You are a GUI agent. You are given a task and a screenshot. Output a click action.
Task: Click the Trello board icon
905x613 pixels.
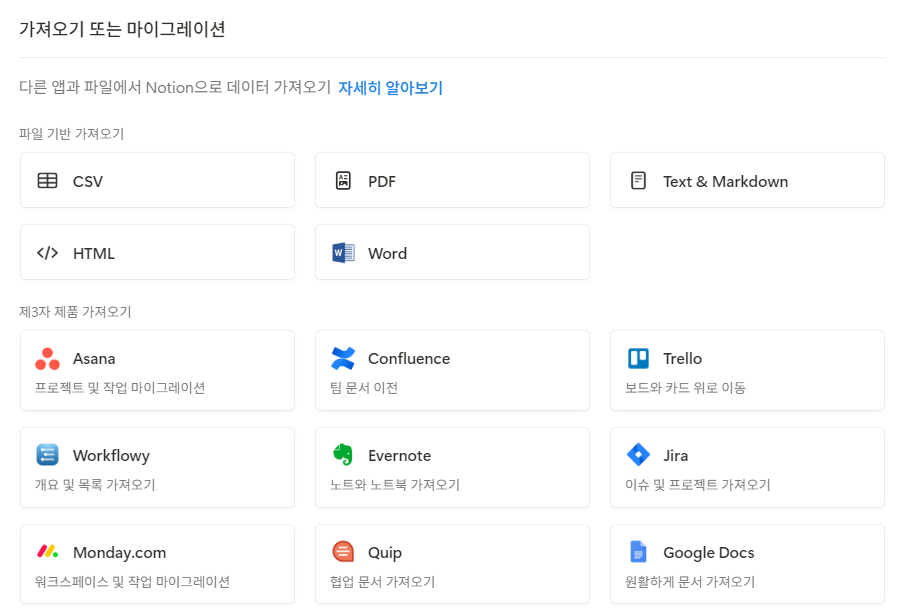[637, 358]
